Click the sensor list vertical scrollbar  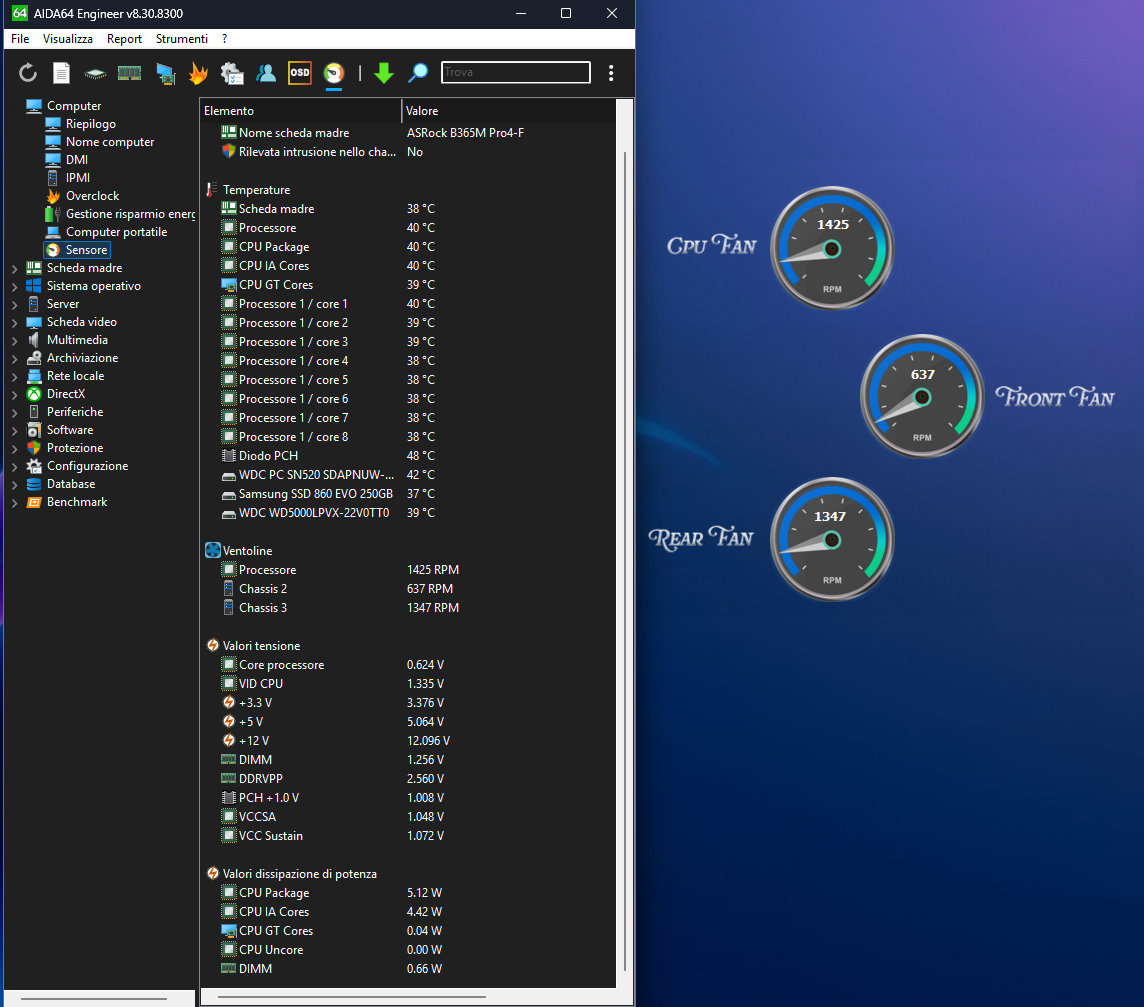625,561
